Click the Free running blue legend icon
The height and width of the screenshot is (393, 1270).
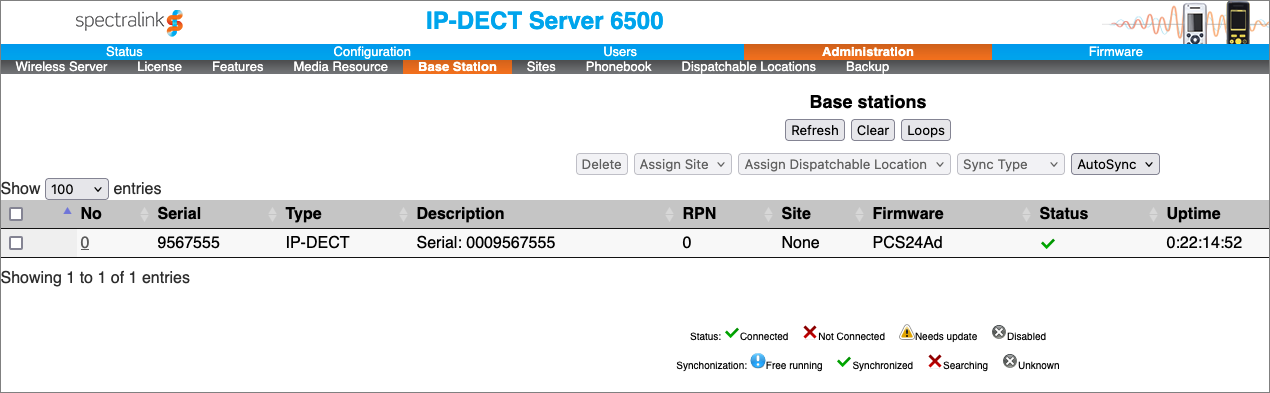tap(757, 361)
